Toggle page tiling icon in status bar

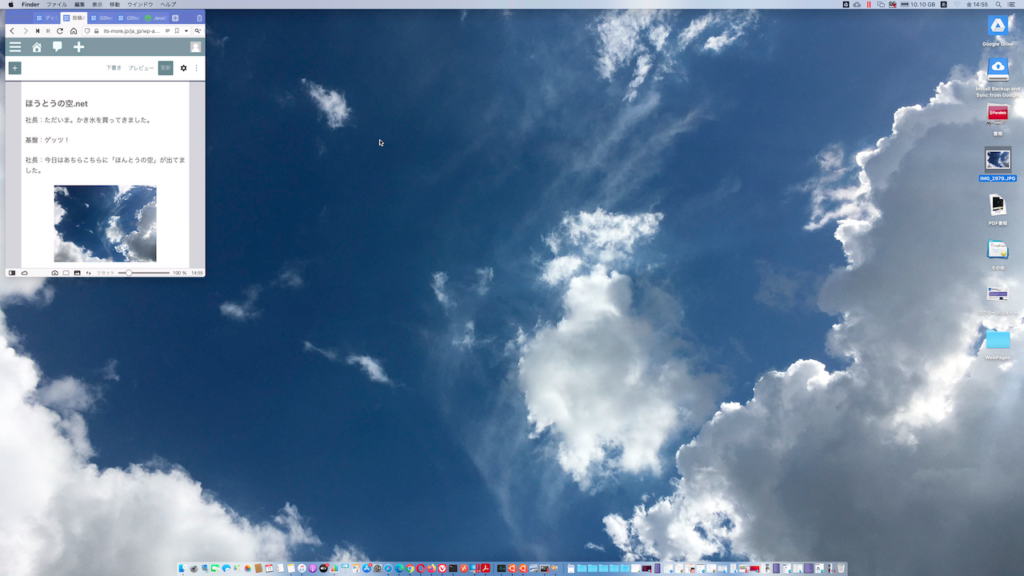point(66,272)
